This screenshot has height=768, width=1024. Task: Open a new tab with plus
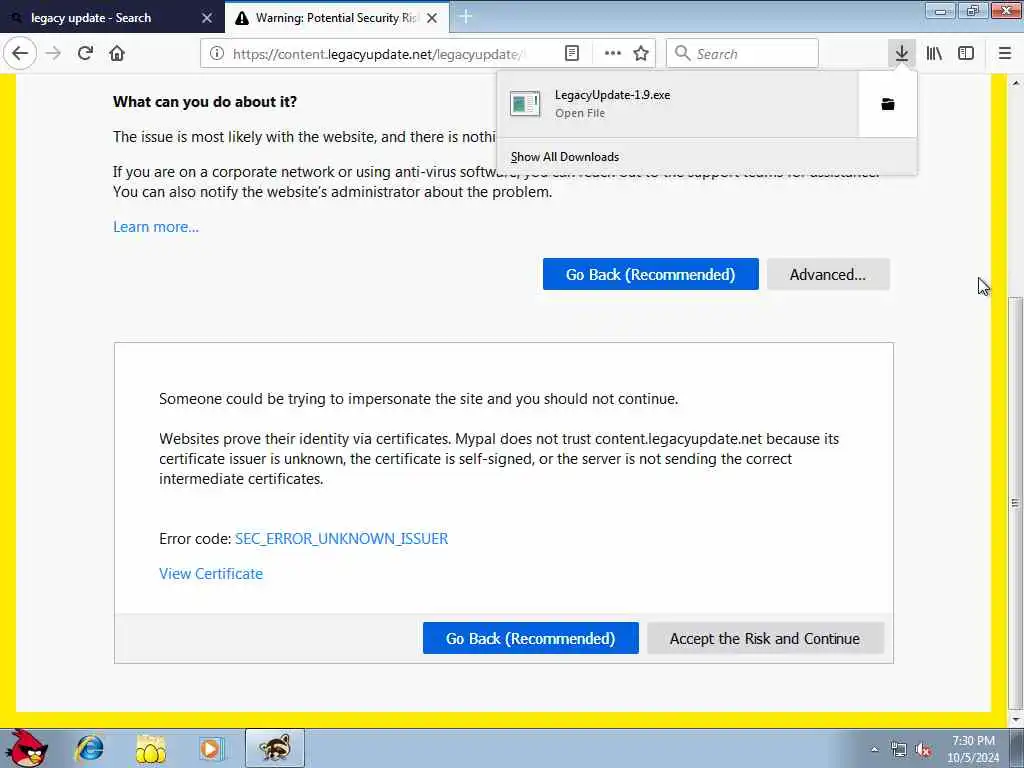466,17
